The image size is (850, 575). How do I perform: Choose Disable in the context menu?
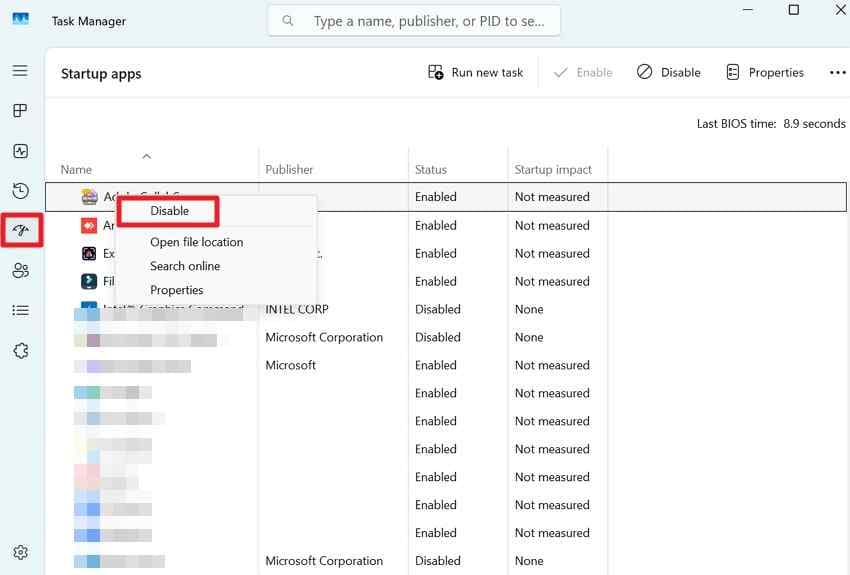click(169, 211)
